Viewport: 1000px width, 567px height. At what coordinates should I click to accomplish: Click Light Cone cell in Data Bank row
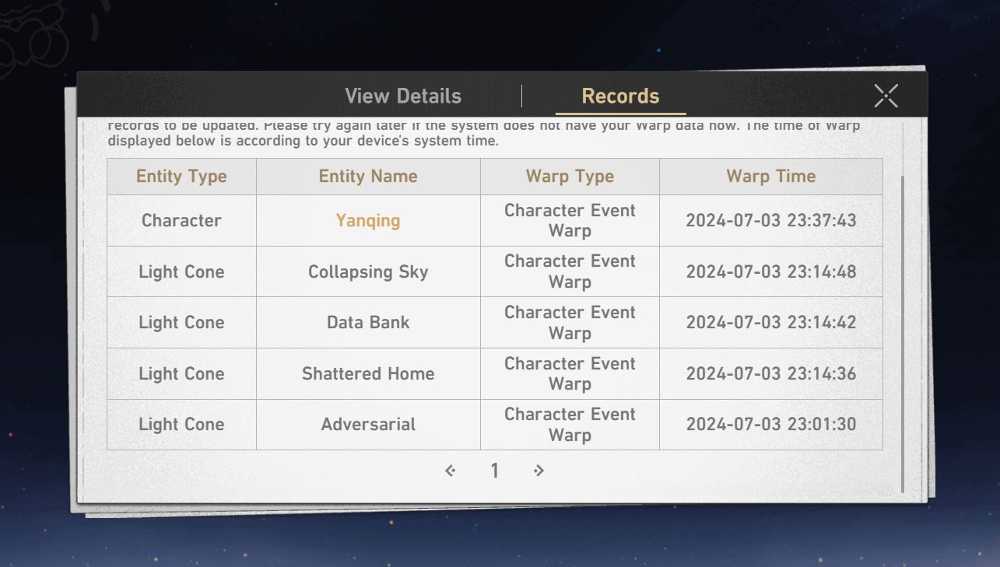(x=182, y=322)
